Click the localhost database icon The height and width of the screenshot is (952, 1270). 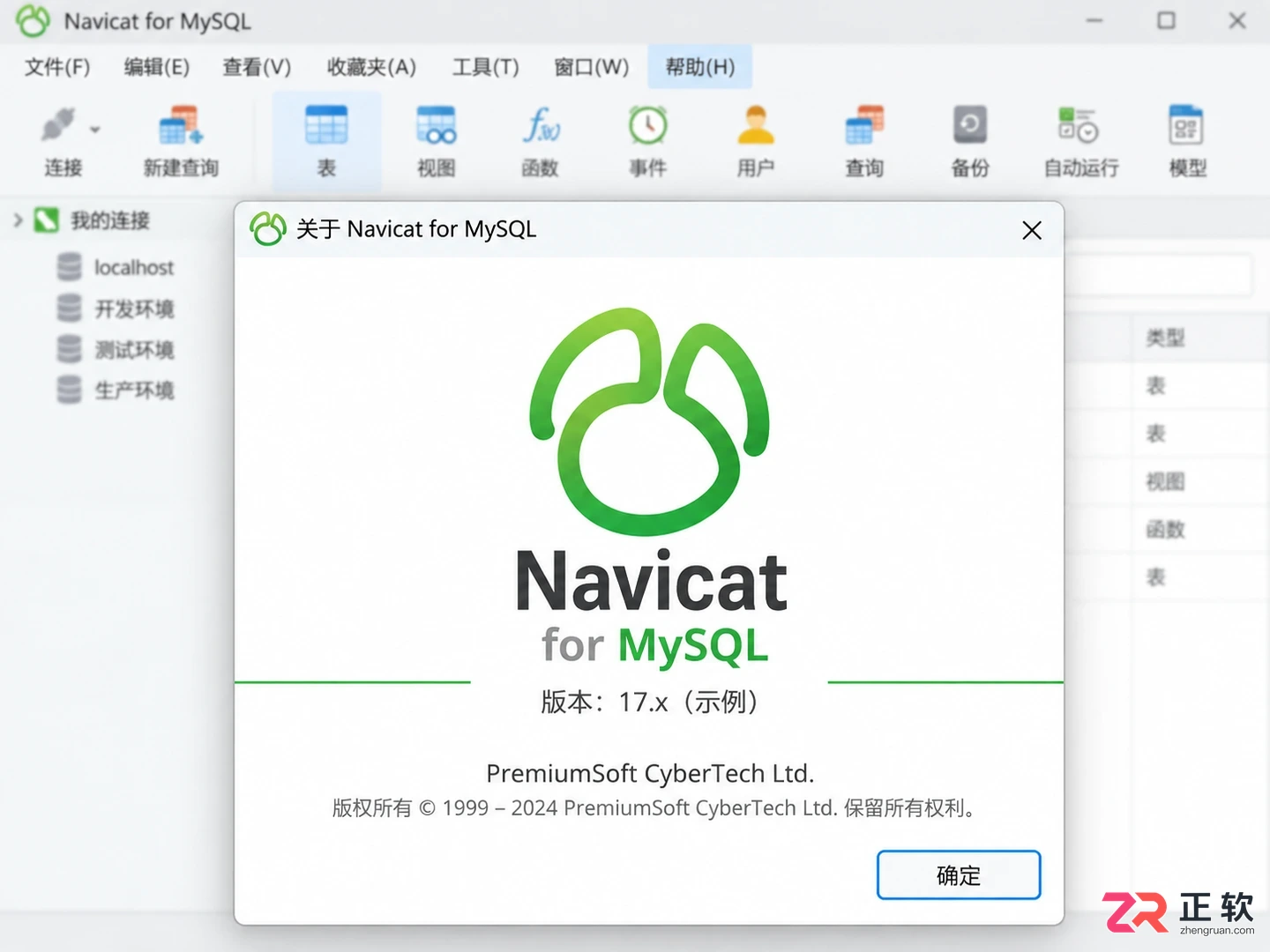70,266
